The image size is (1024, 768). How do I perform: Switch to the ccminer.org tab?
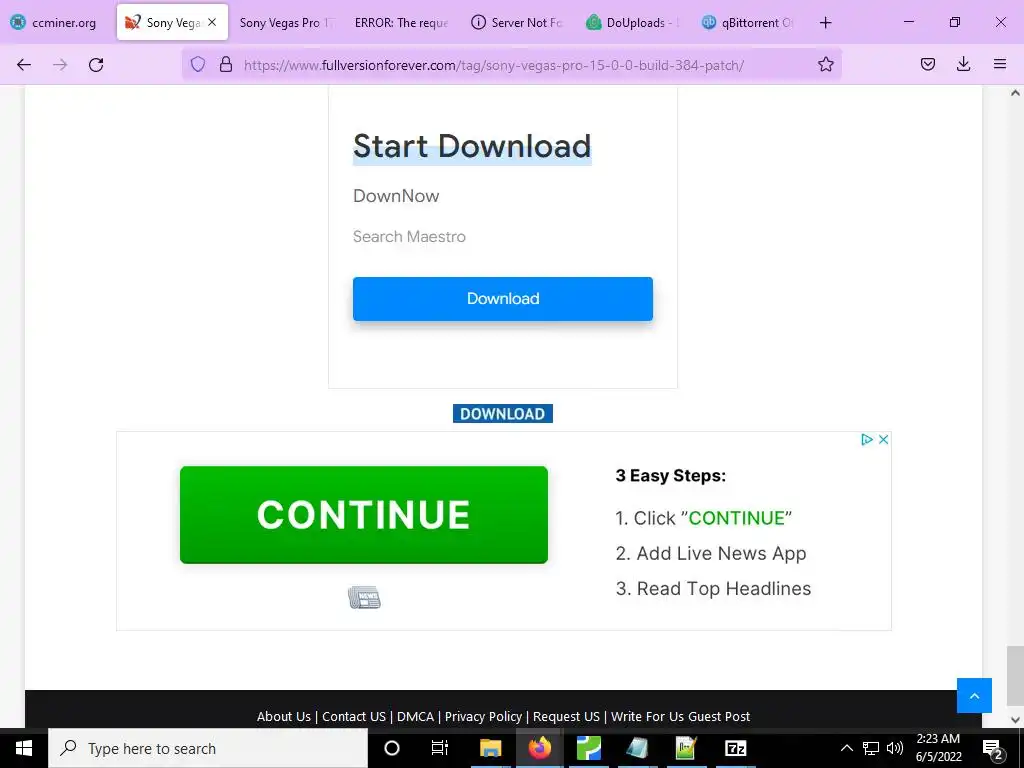click(55, 23)
